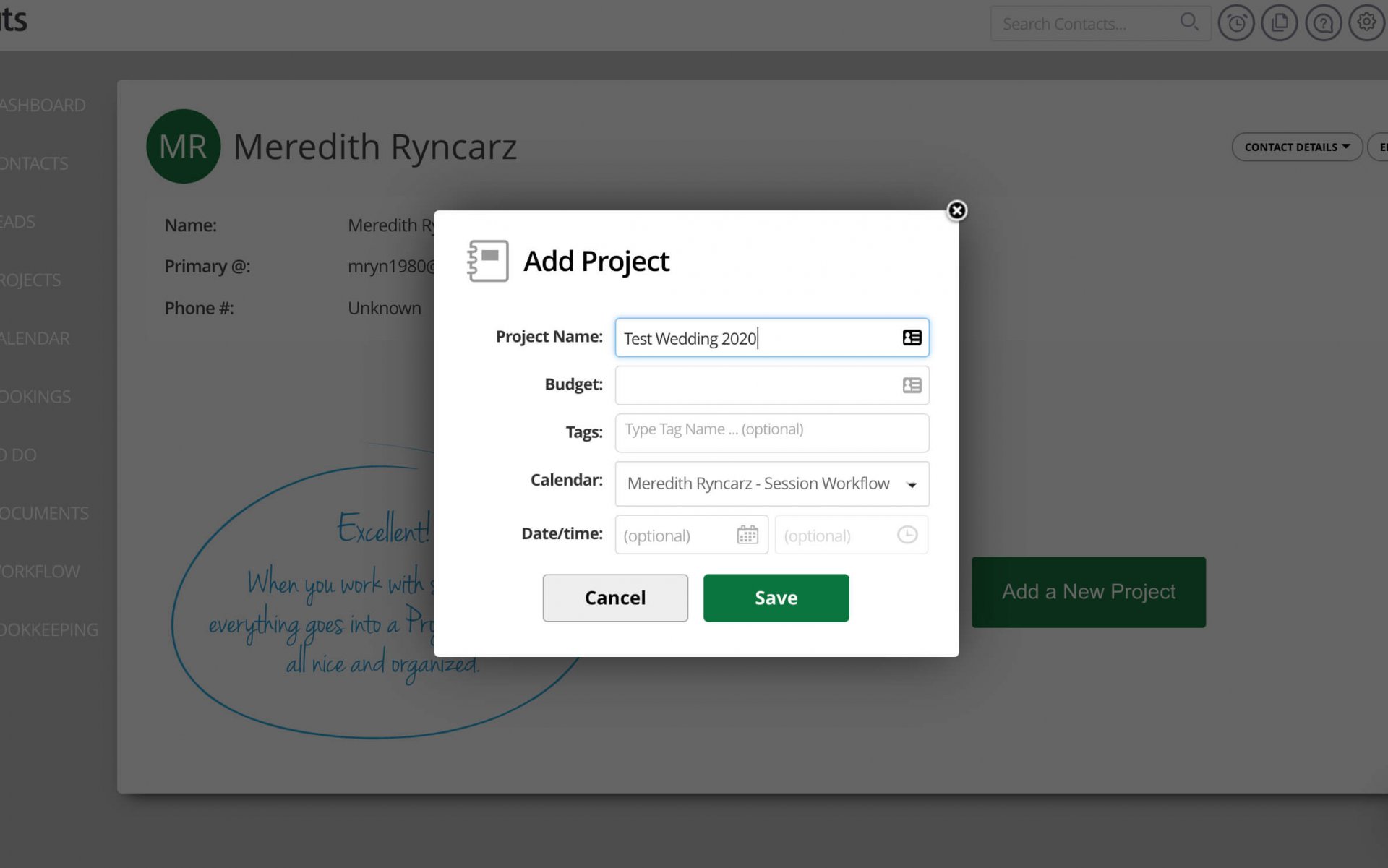The width and height of the screenshot is (1388, 868).
Task: Click the Add Project dialog title
Action: (596, 261)
